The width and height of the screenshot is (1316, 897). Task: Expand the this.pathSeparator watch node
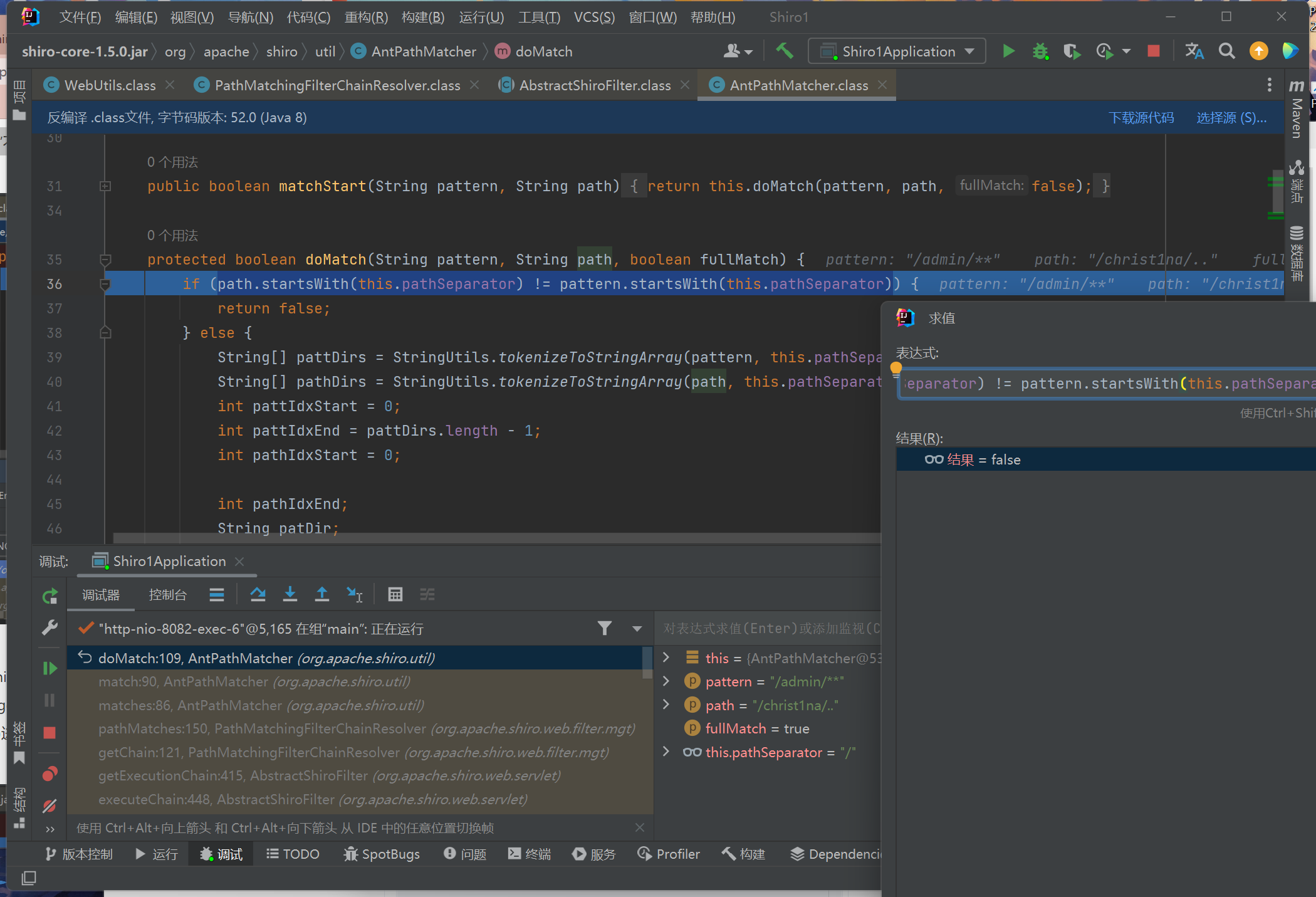(x=666, y=752)
